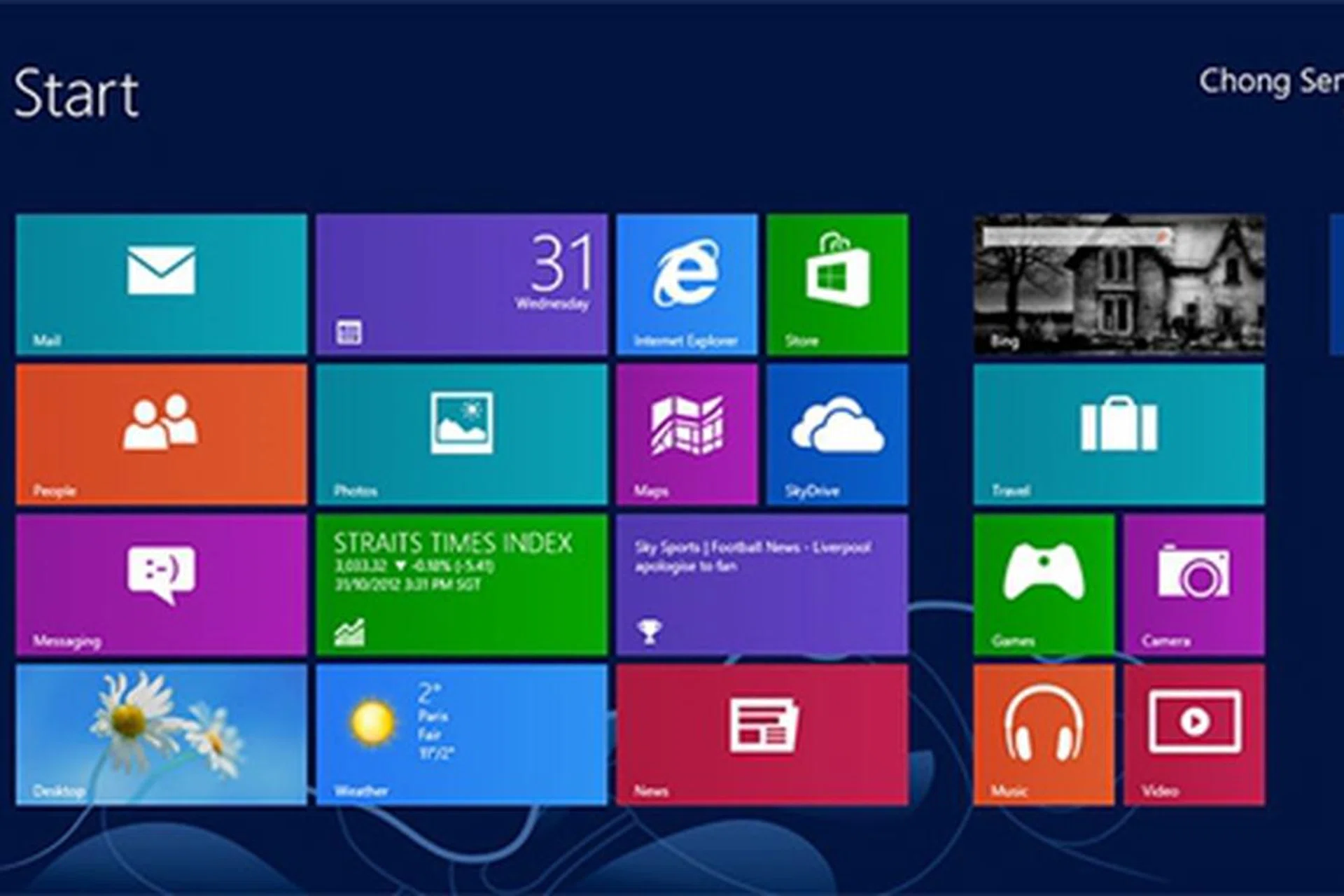Launch the Maps tile

[687, 434]
